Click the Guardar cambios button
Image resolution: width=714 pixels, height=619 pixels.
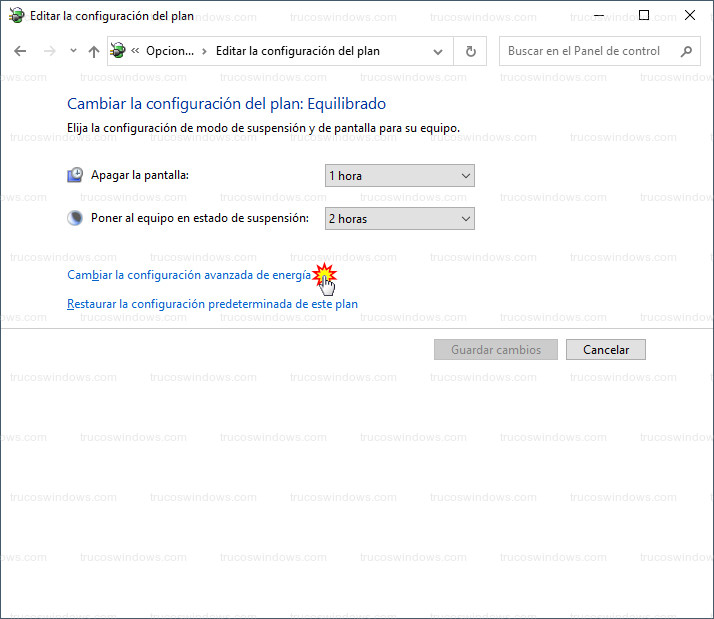pos(496,350)
